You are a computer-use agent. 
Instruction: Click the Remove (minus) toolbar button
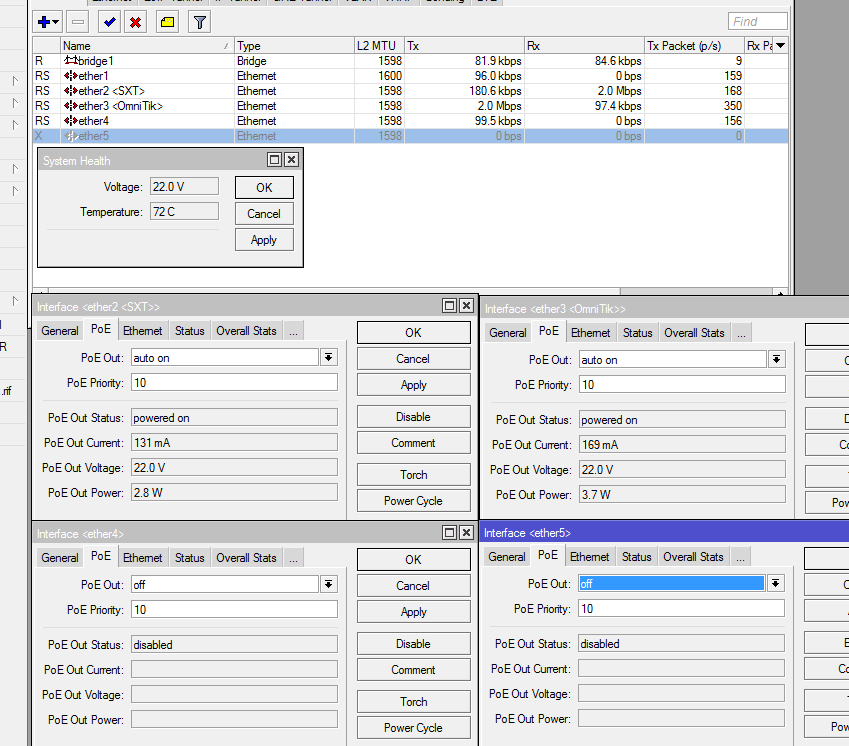pyautogui.click(x=78, y=21)
